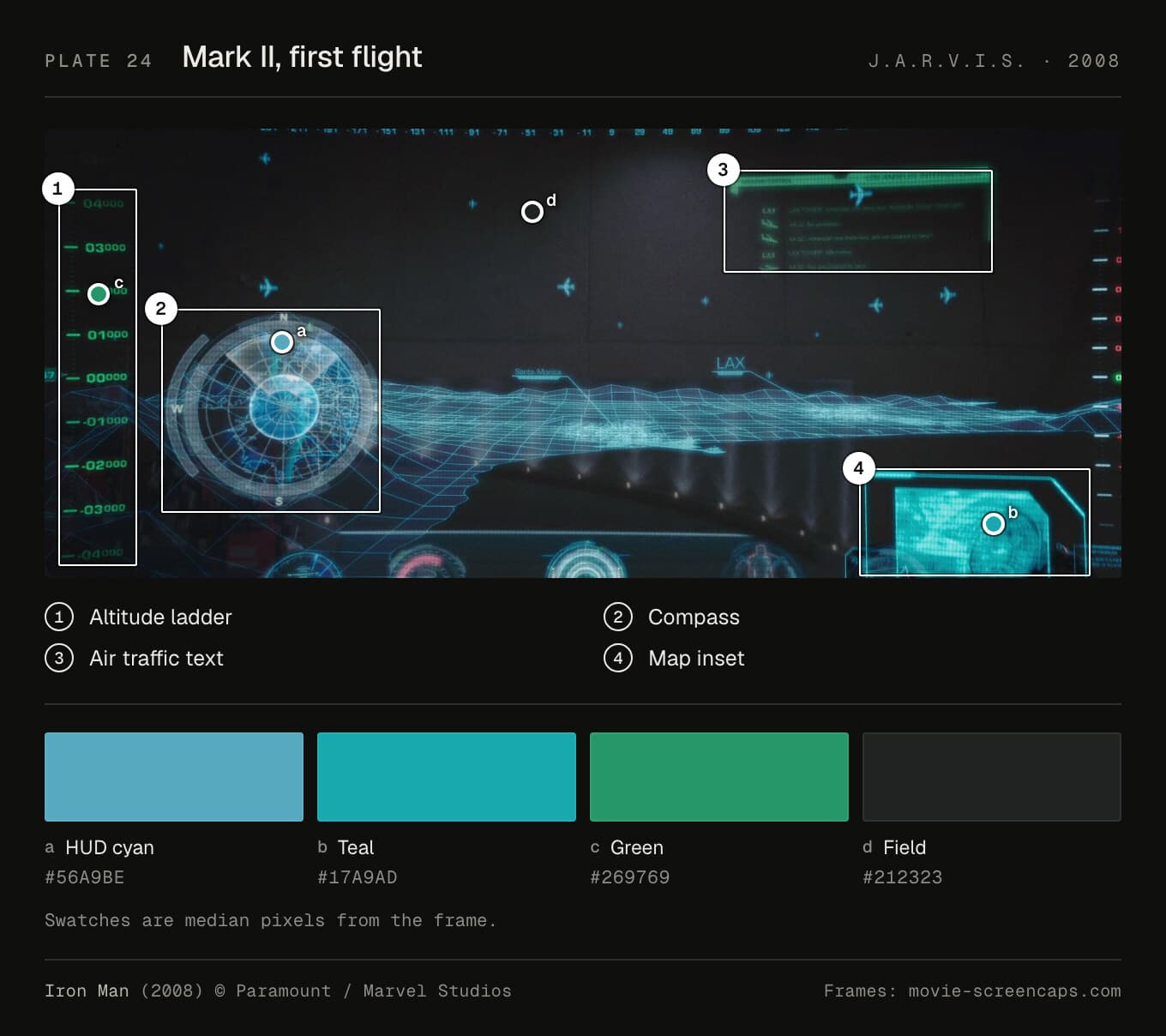The image size is (1166, 1036).
Task: Click the "J.A.R.V.I.S. · 2008" header text
Action: [x=994, y=61]
